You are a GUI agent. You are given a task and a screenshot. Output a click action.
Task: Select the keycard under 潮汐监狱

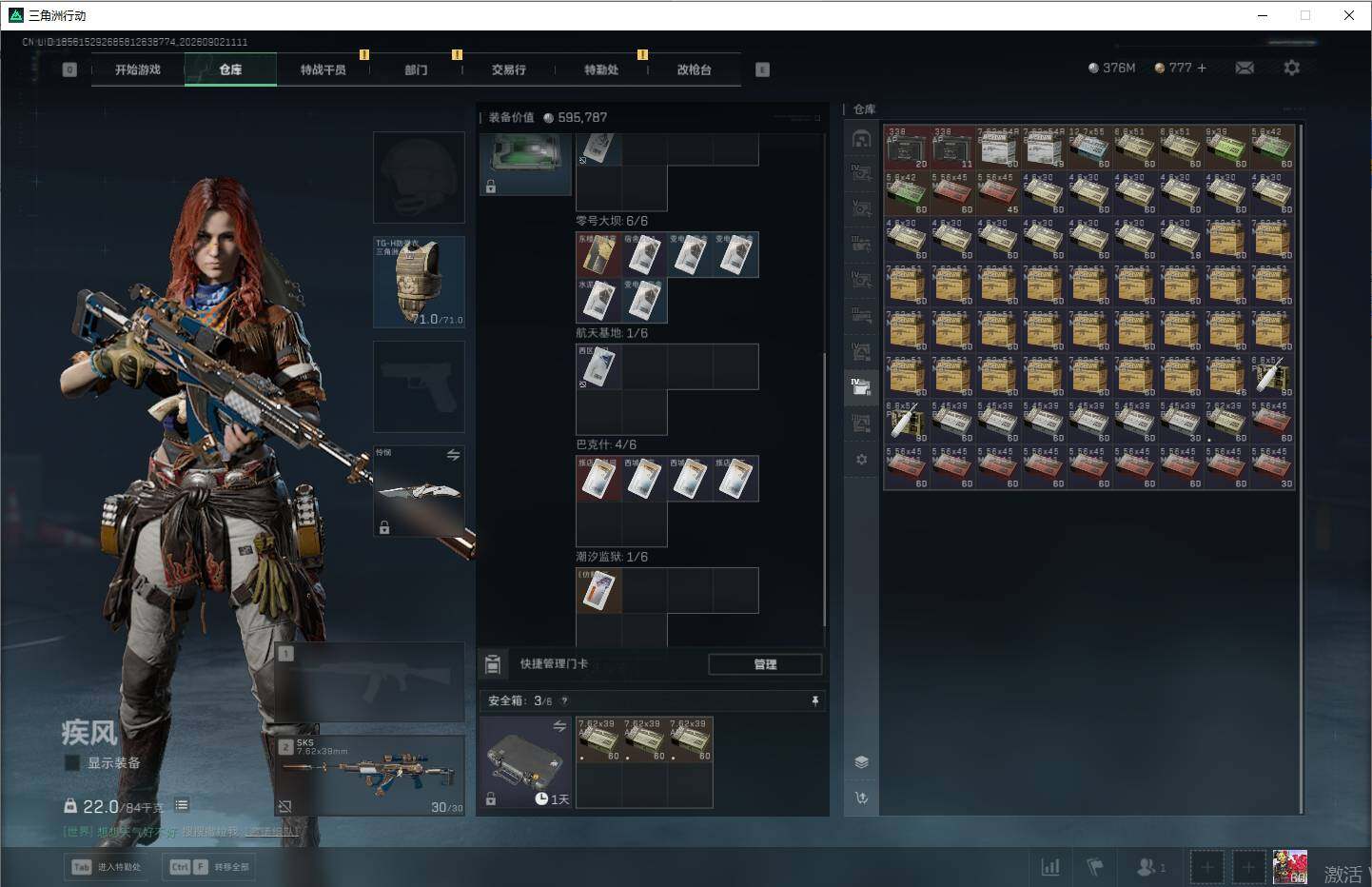598,591
